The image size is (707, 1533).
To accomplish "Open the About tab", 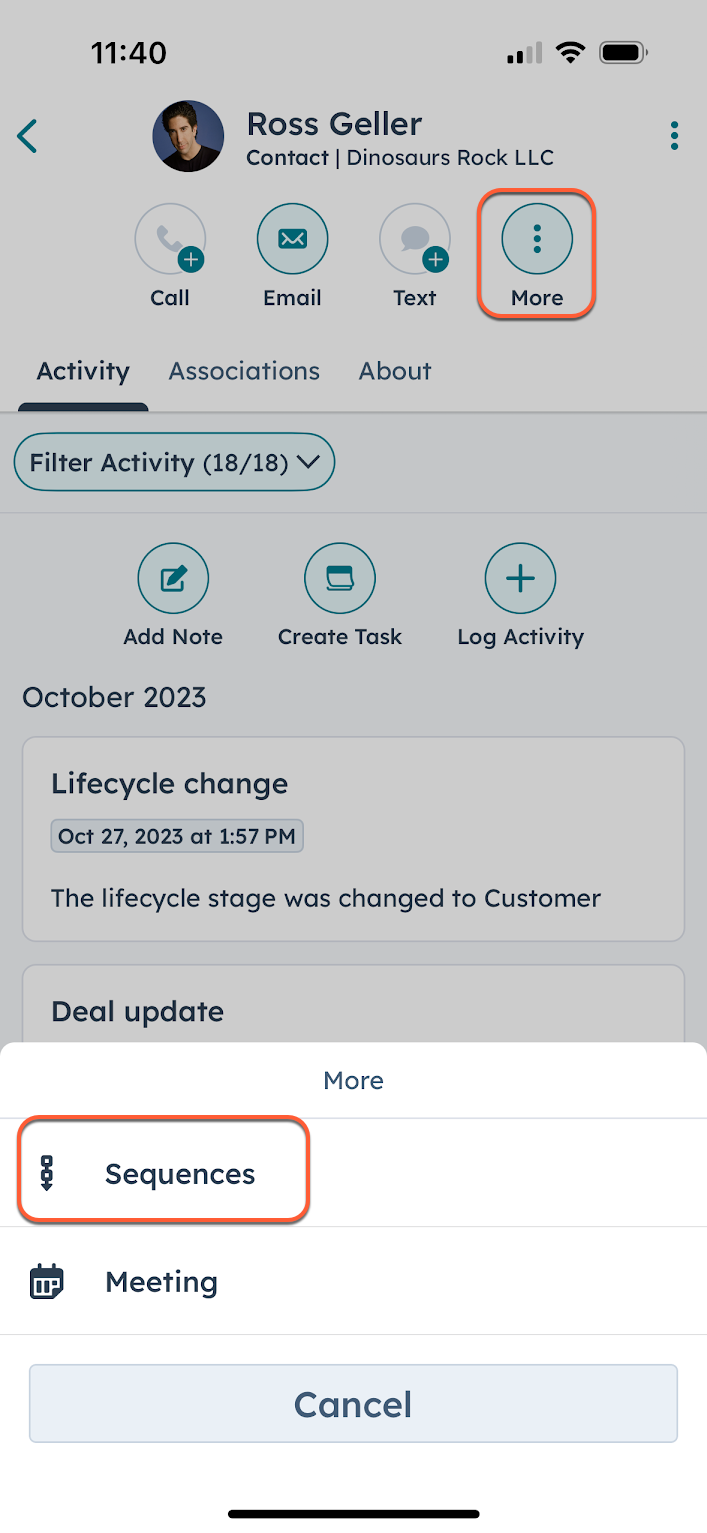I will pos(394,371).
